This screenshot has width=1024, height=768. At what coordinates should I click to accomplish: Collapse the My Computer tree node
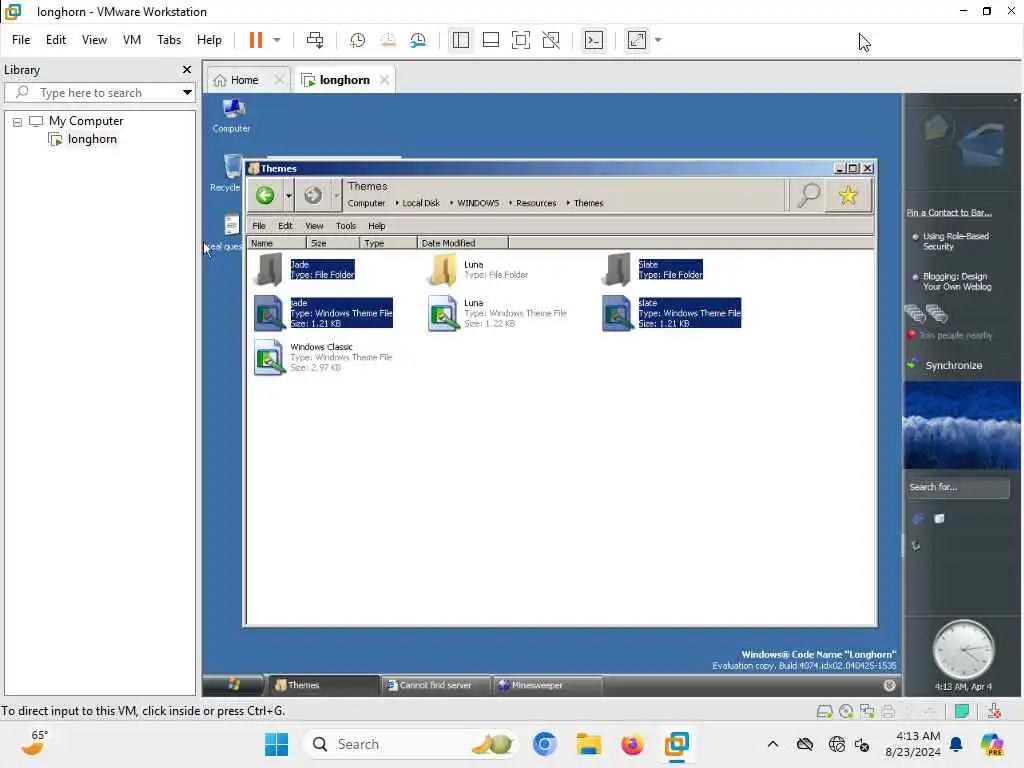18,121
